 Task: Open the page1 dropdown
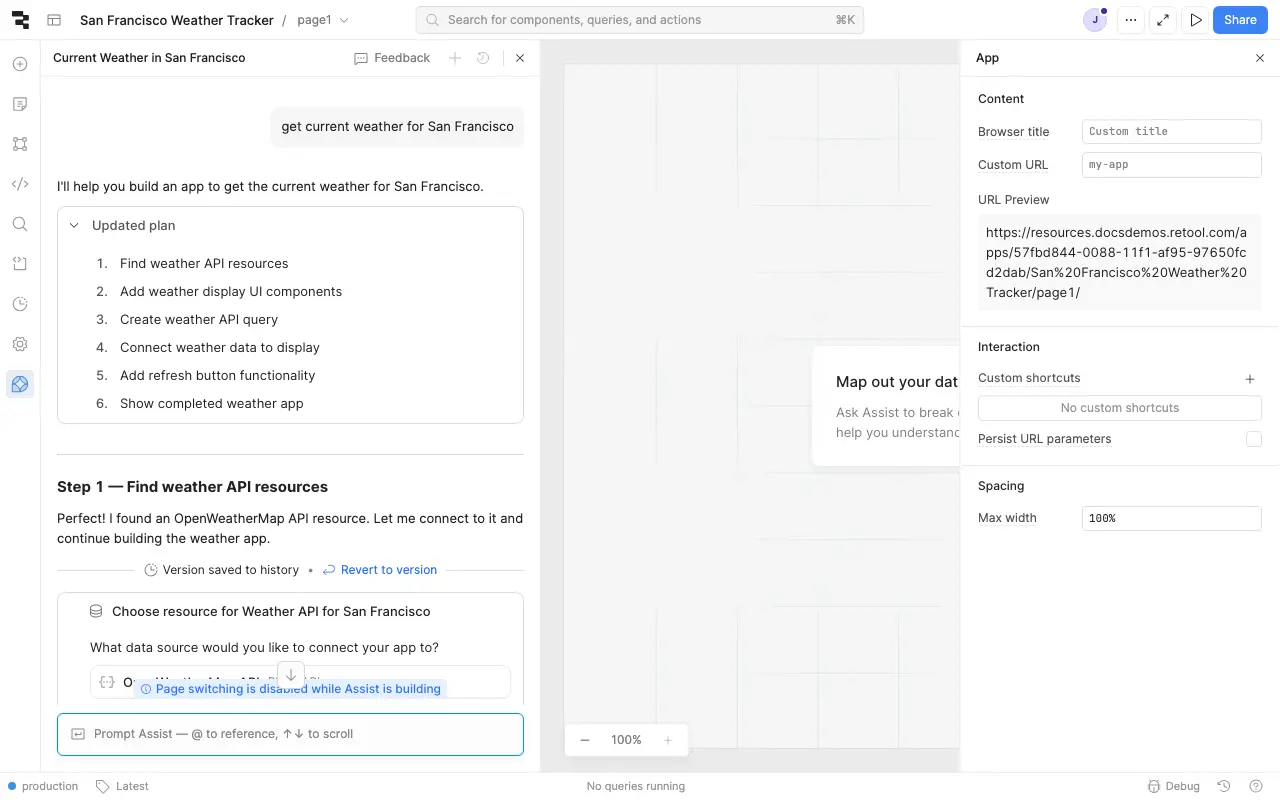click(x=323, y=20)
